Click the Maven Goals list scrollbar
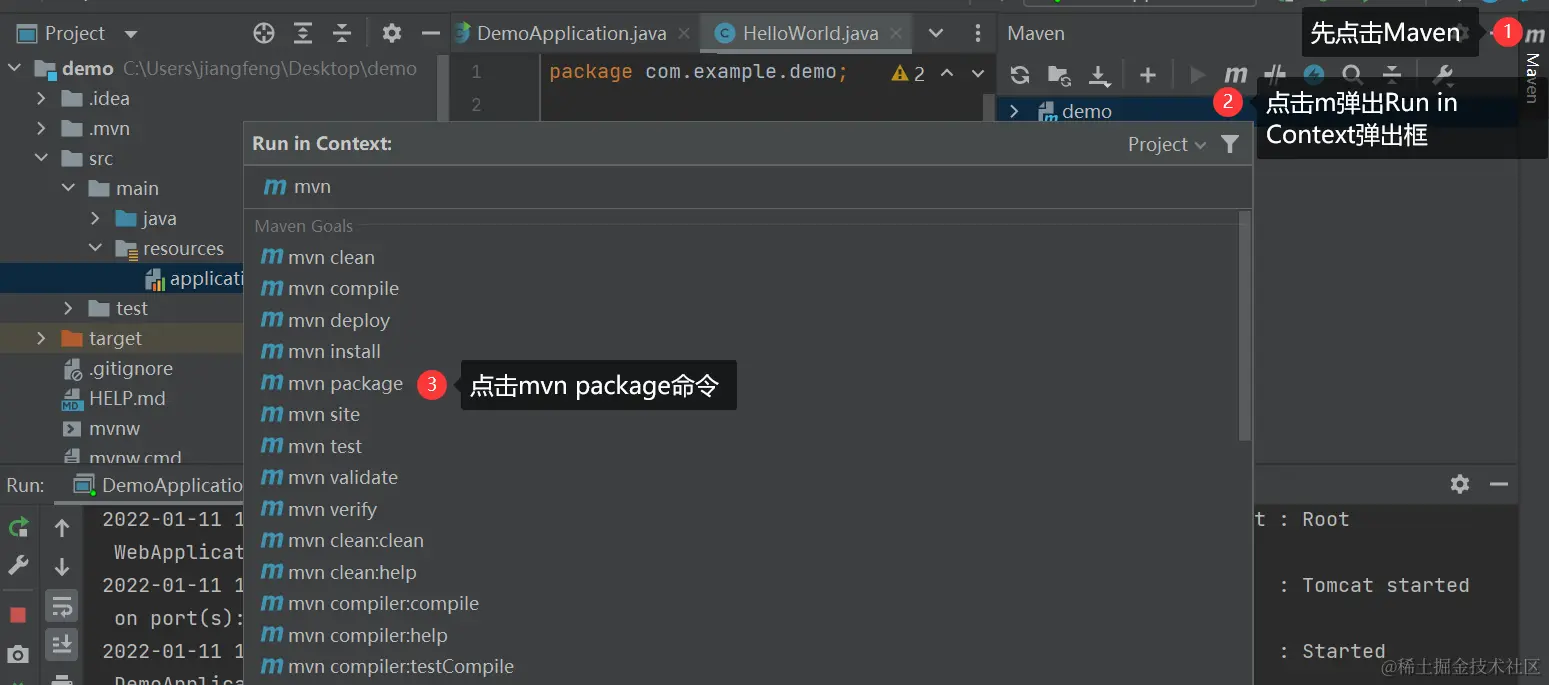 pyautogui.click(x=1245, y=326)
